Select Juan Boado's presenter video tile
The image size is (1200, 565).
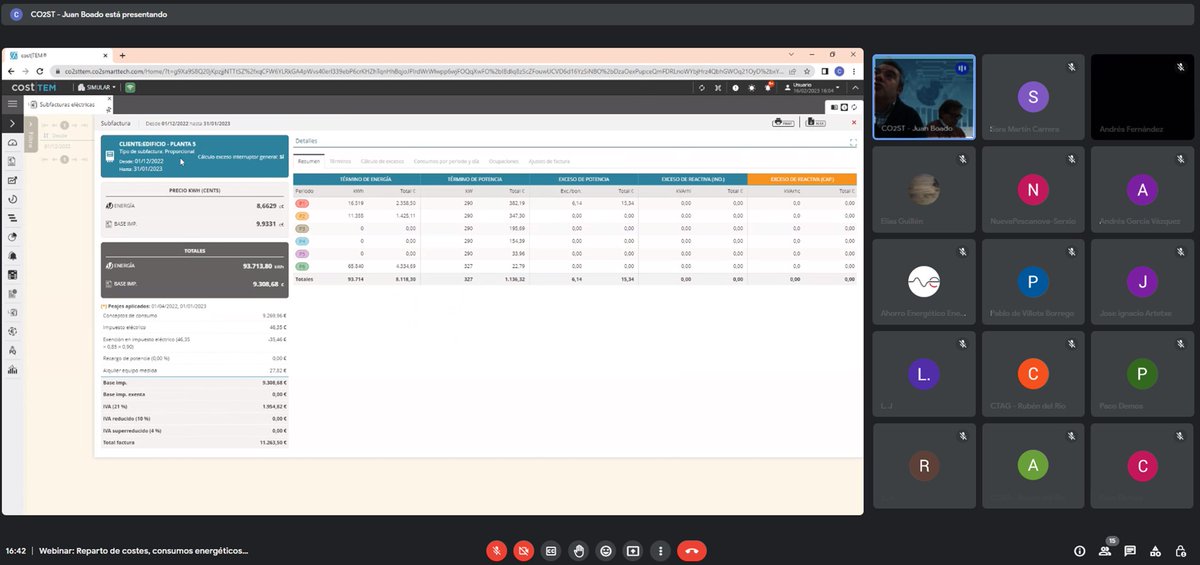[x=924, y=96]
